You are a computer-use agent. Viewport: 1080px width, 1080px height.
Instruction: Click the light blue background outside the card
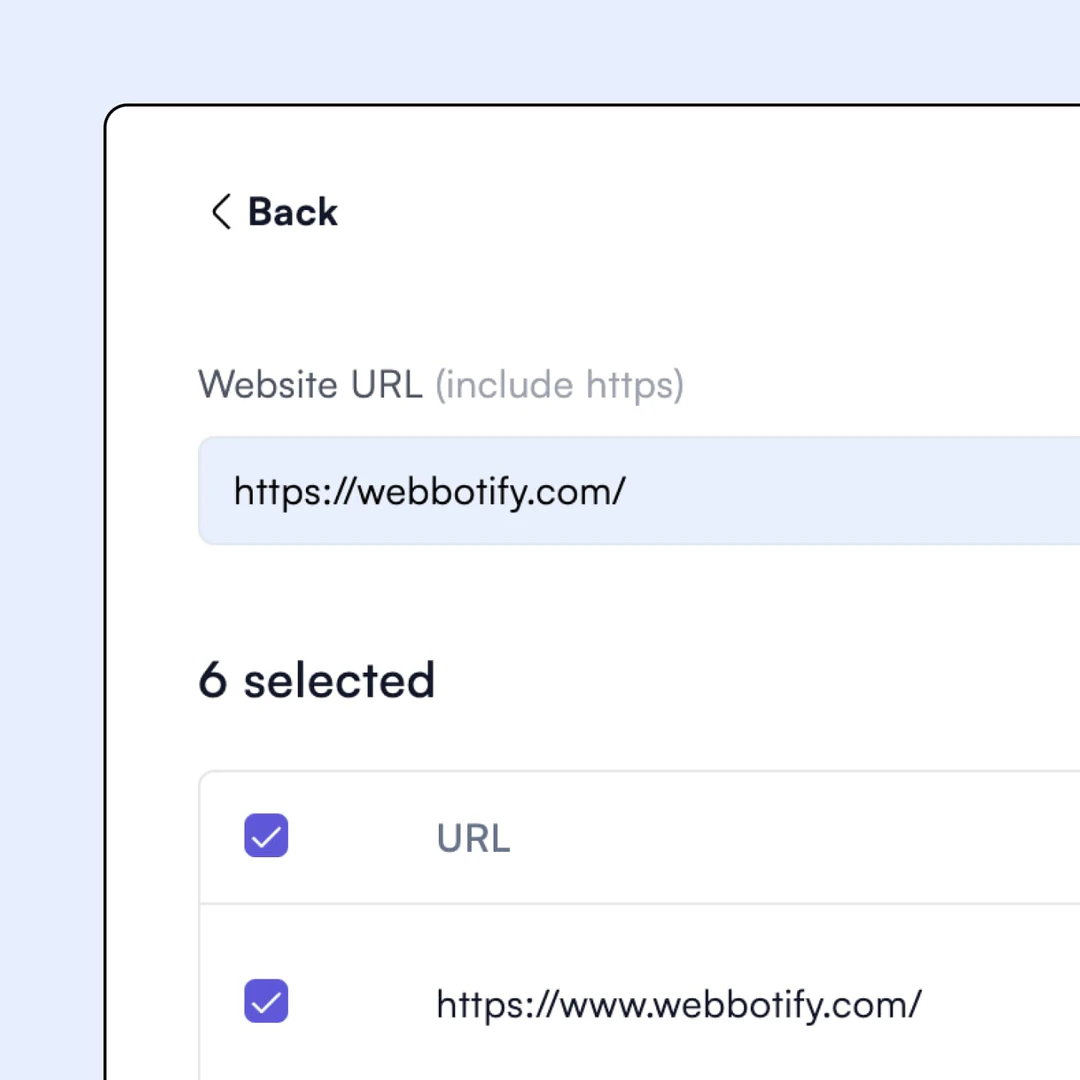click(x=50, y=500)
